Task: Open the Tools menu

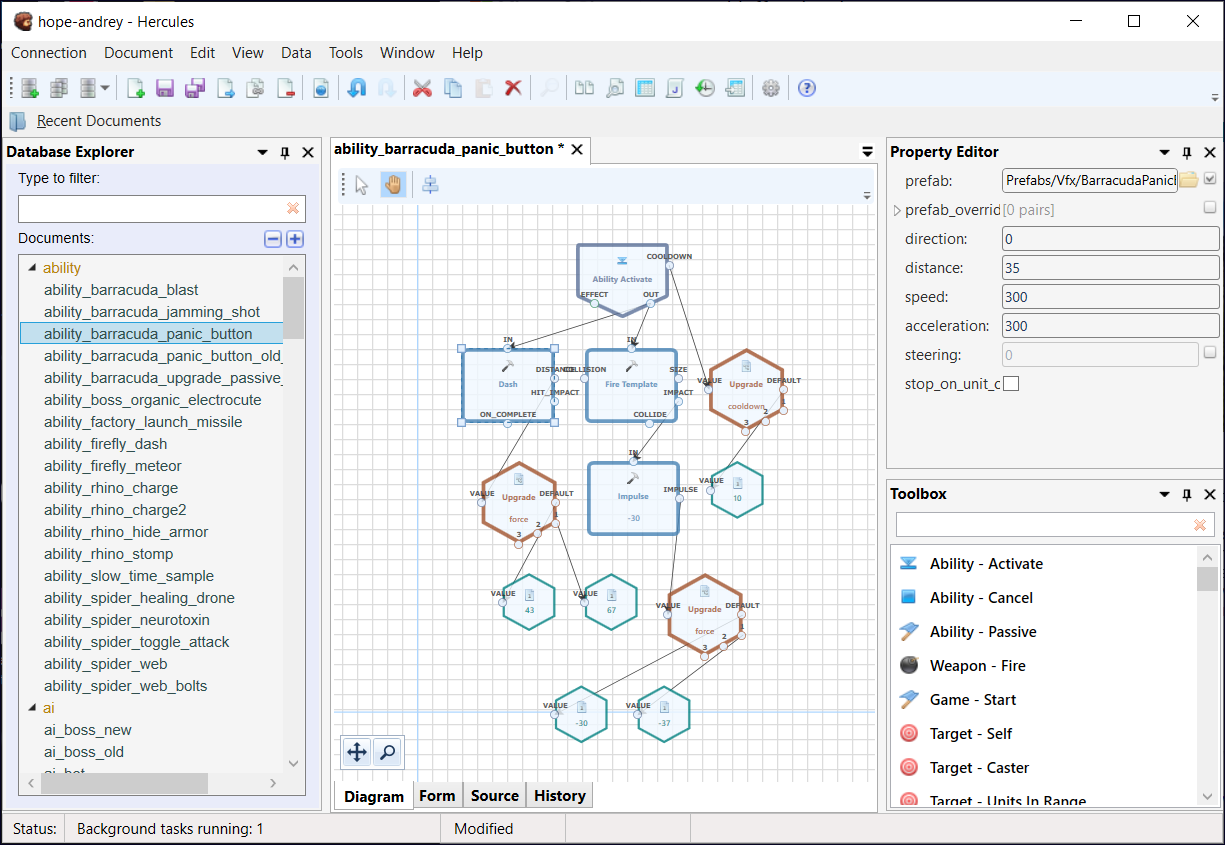Action: coord(346,53)
